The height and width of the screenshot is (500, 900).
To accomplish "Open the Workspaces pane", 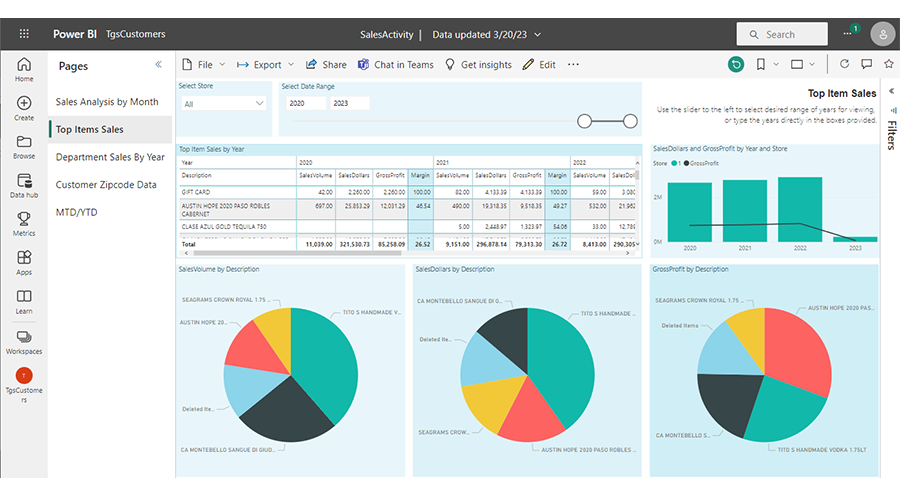I will click(x=24, y=342).
